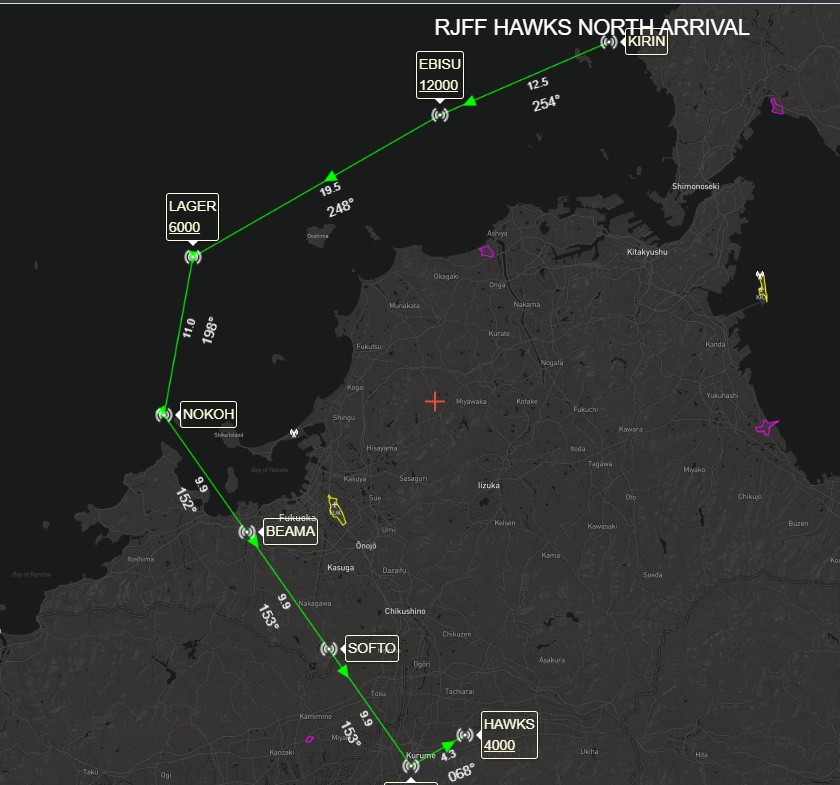Viewport: 840px width, 785px height.
Task: Click the BEAMA waypoint beacon icon
Action: tap(247, 532)
